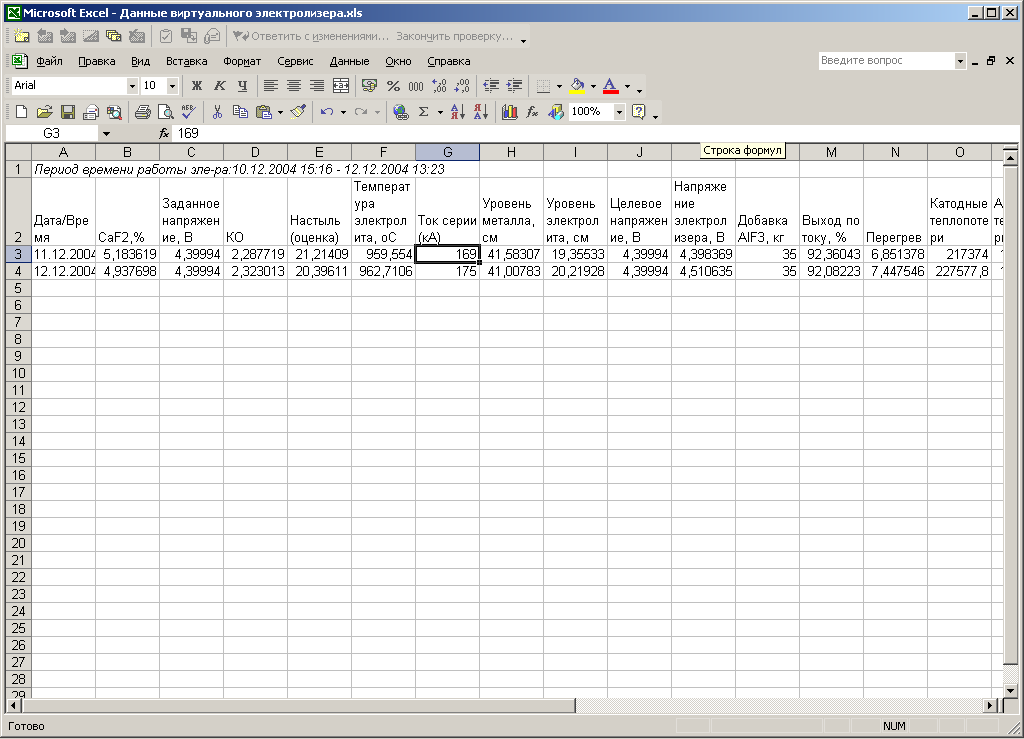Select column M header
The width and height of the screenshot is (1024, 739).
point(831,152)
